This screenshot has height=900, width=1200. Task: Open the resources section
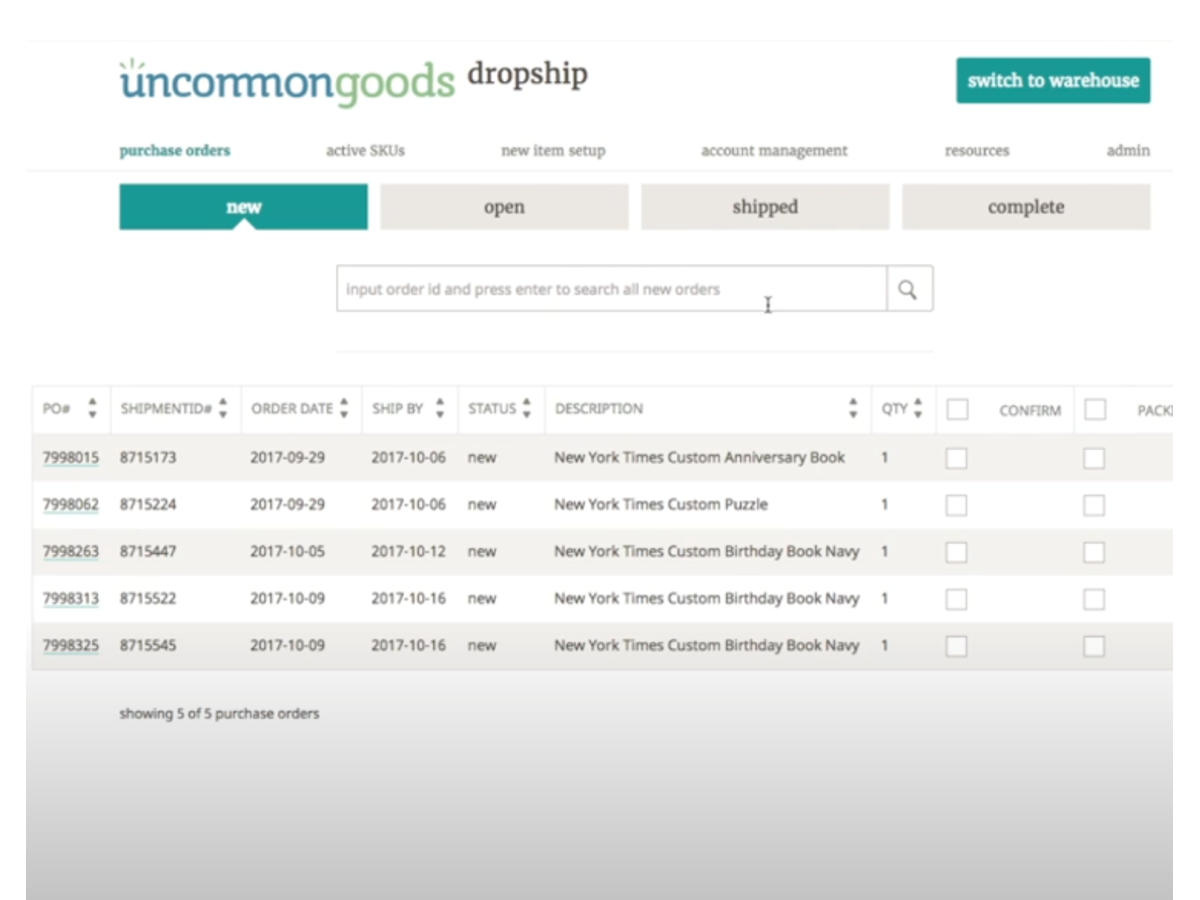[x=977, y=151]
